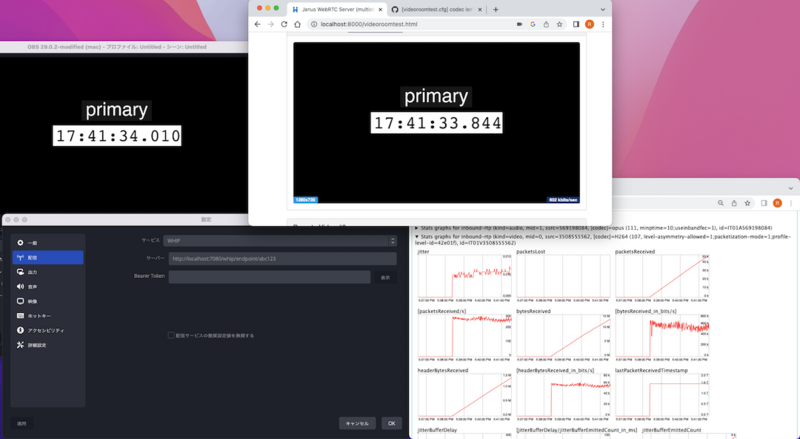This screenshot has width=800, height=439.
Task: Open the Chrome three-dot menu in front window
Action: click(603, 24)
